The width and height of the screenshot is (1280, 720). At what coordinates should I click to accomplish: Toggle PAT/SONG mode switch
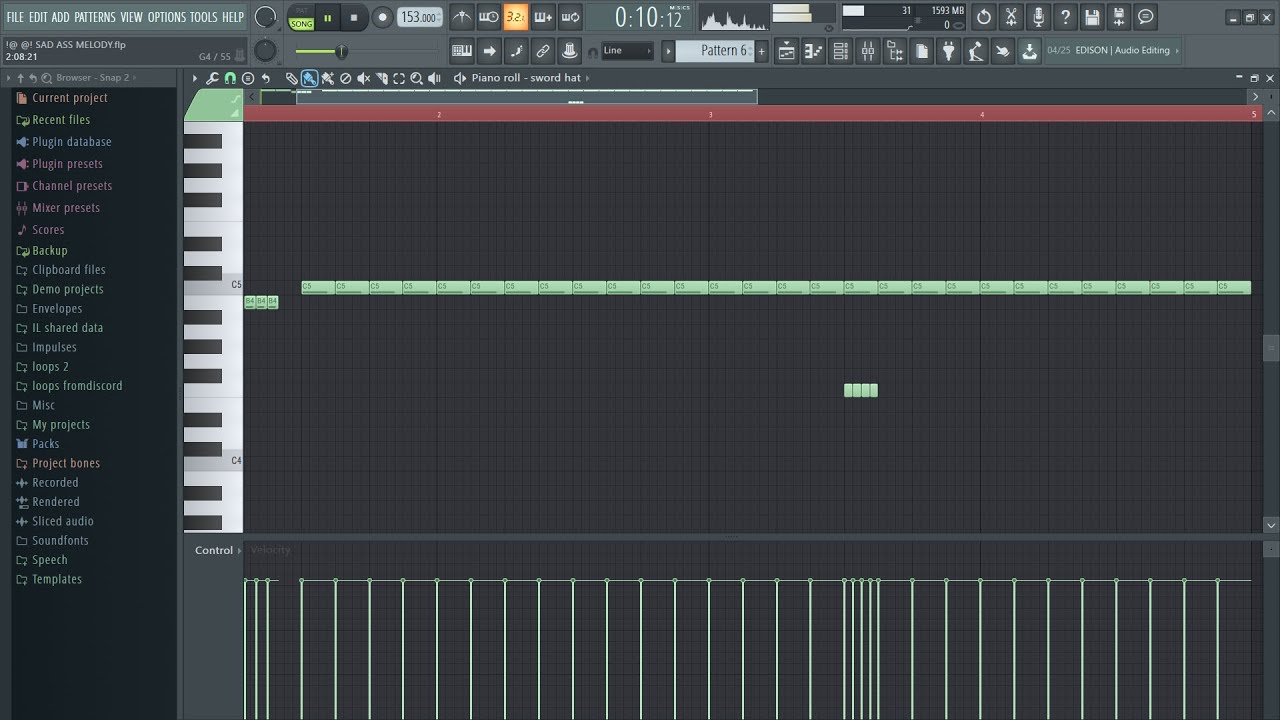coord(301,17)
